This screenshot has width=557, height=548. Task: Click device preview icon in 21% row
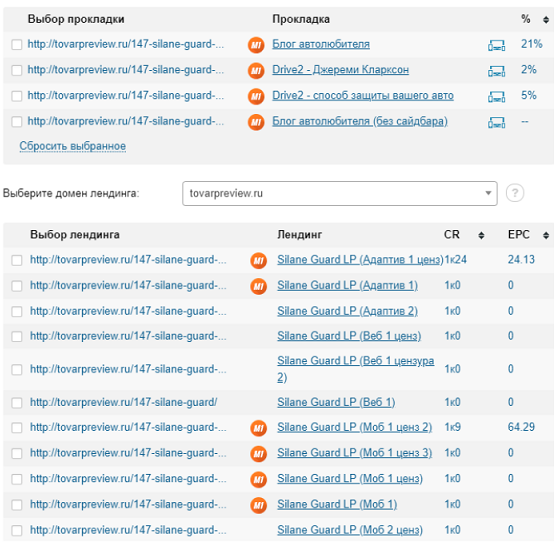click(x=496, y=45)
